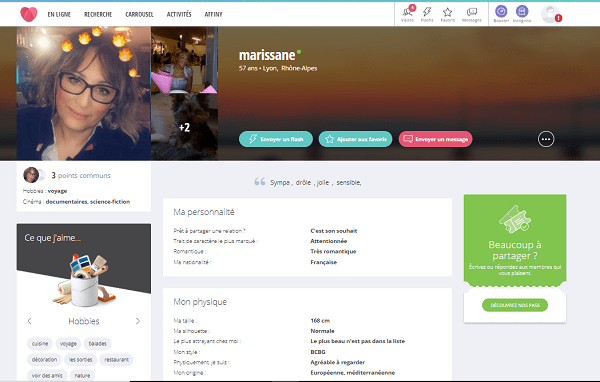Select the cuisine hobby tag

40,344
